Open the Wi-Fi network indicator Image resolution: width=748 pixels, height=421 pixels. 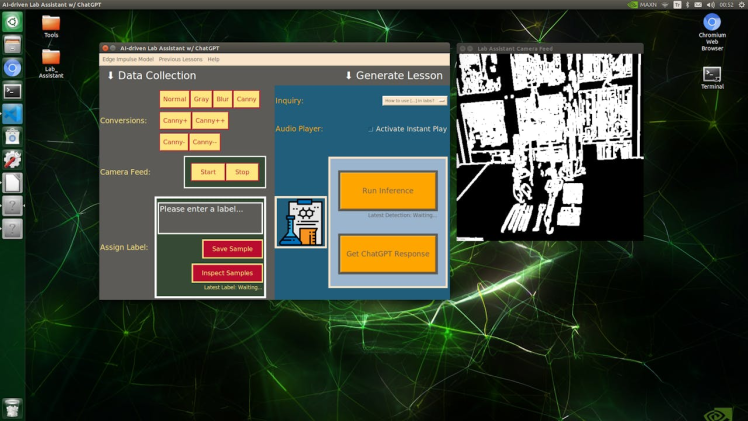click(665, 4)
